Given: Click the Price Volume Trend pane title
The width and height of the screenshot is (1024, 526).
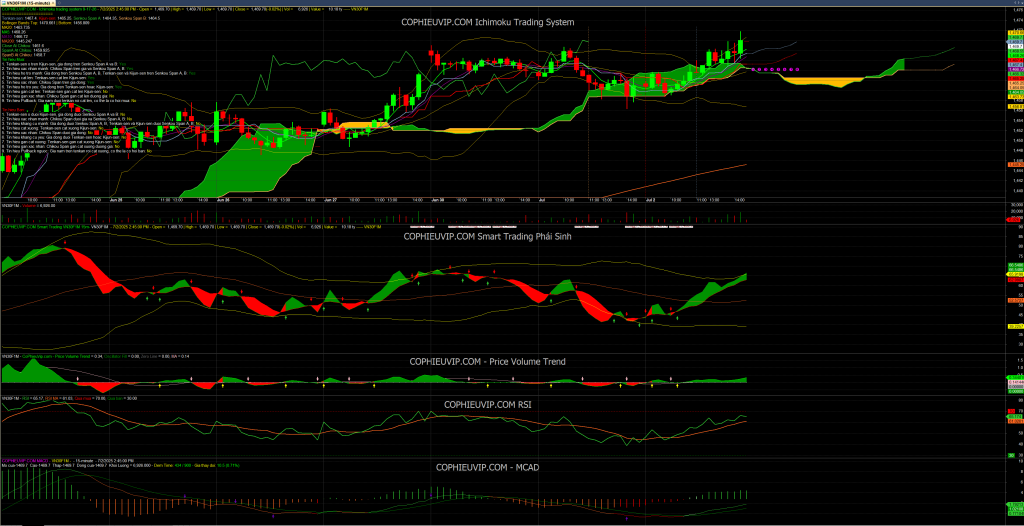Looking at the screenshot, I should [487, 361].
